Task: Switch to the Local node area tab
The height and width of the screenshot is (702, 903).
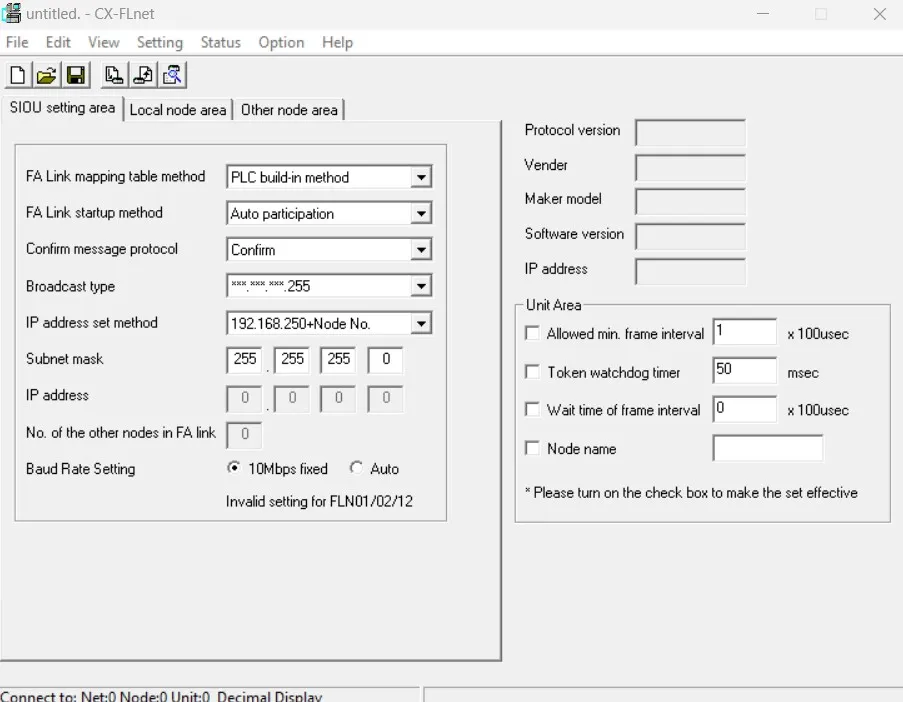Action: (178, 110)
